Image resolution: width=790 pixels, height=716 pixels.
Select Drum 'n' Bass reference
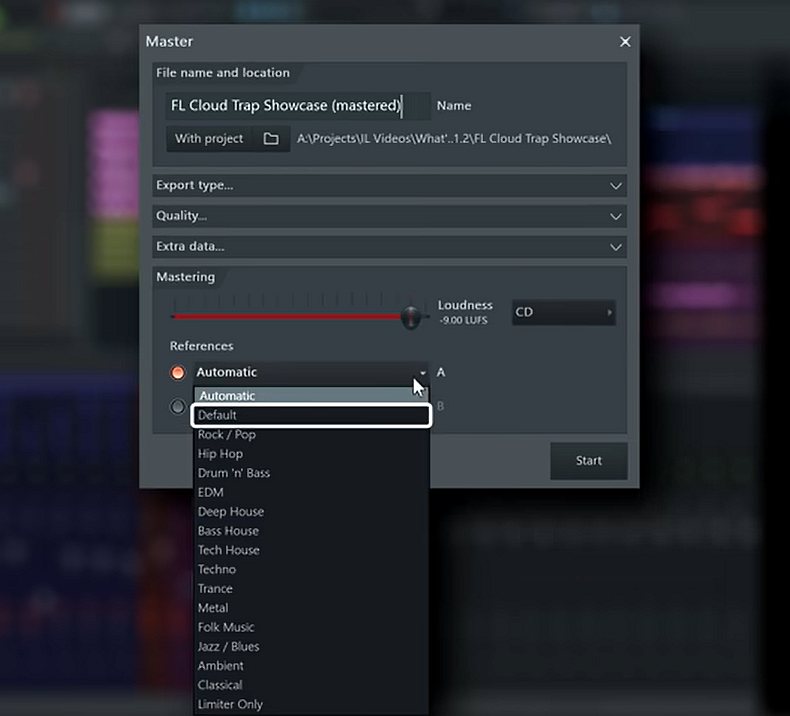(x=311, y=473)
